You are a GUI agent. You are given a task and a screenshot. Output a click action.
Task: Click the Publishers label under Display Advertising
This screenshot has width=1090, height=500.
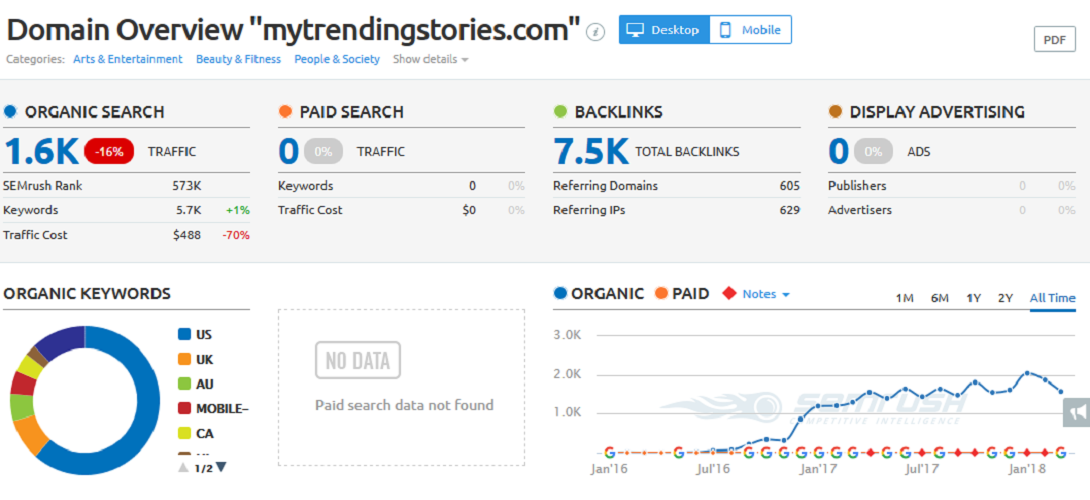tap(857, 186)
